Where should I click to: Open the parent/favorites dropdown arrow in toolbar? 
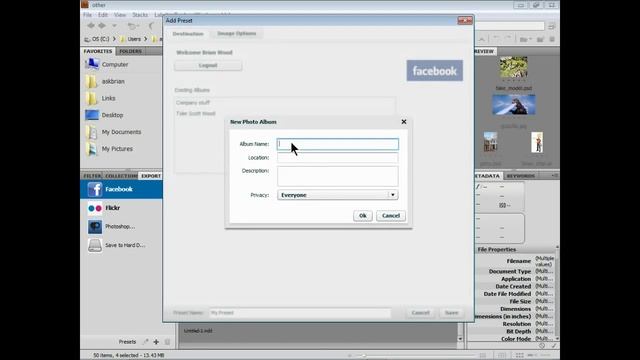(114, 26)
